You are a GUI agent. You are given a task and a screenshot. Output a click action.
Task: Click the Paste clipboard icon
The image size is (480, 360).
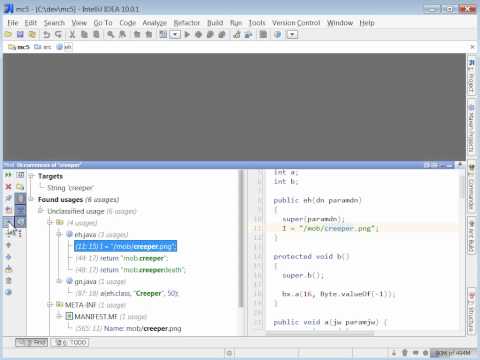pyautogui.click(x=96, y=35)
